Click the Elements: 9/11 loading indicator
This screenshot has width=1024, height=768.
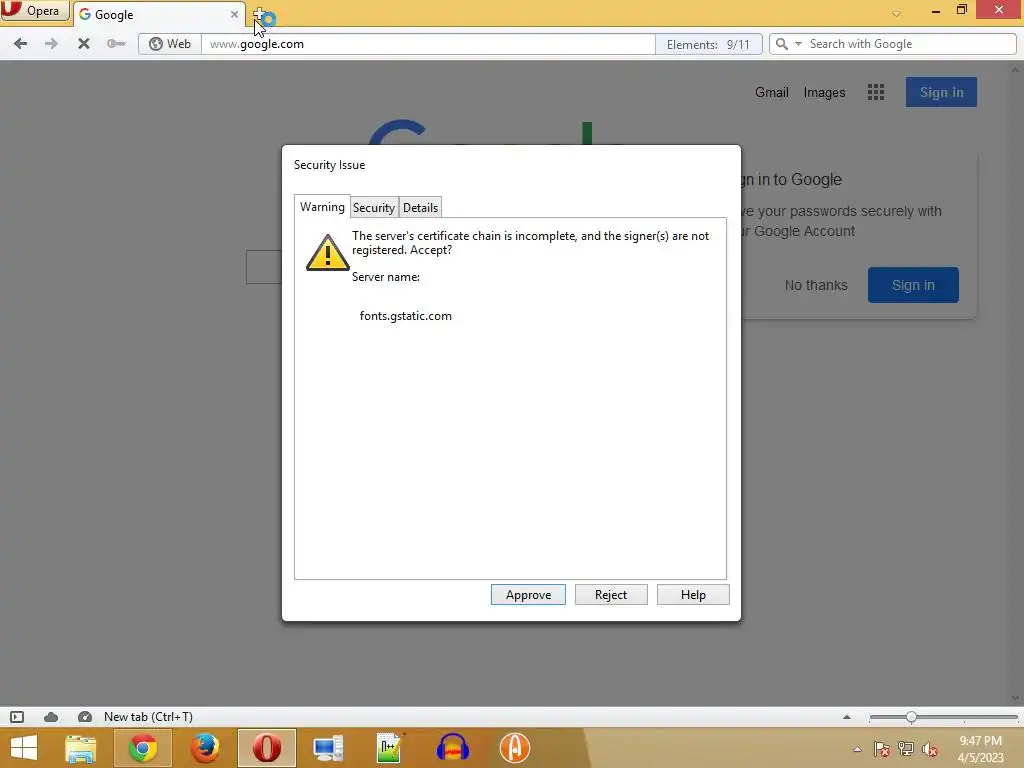(x=709, y=44)
